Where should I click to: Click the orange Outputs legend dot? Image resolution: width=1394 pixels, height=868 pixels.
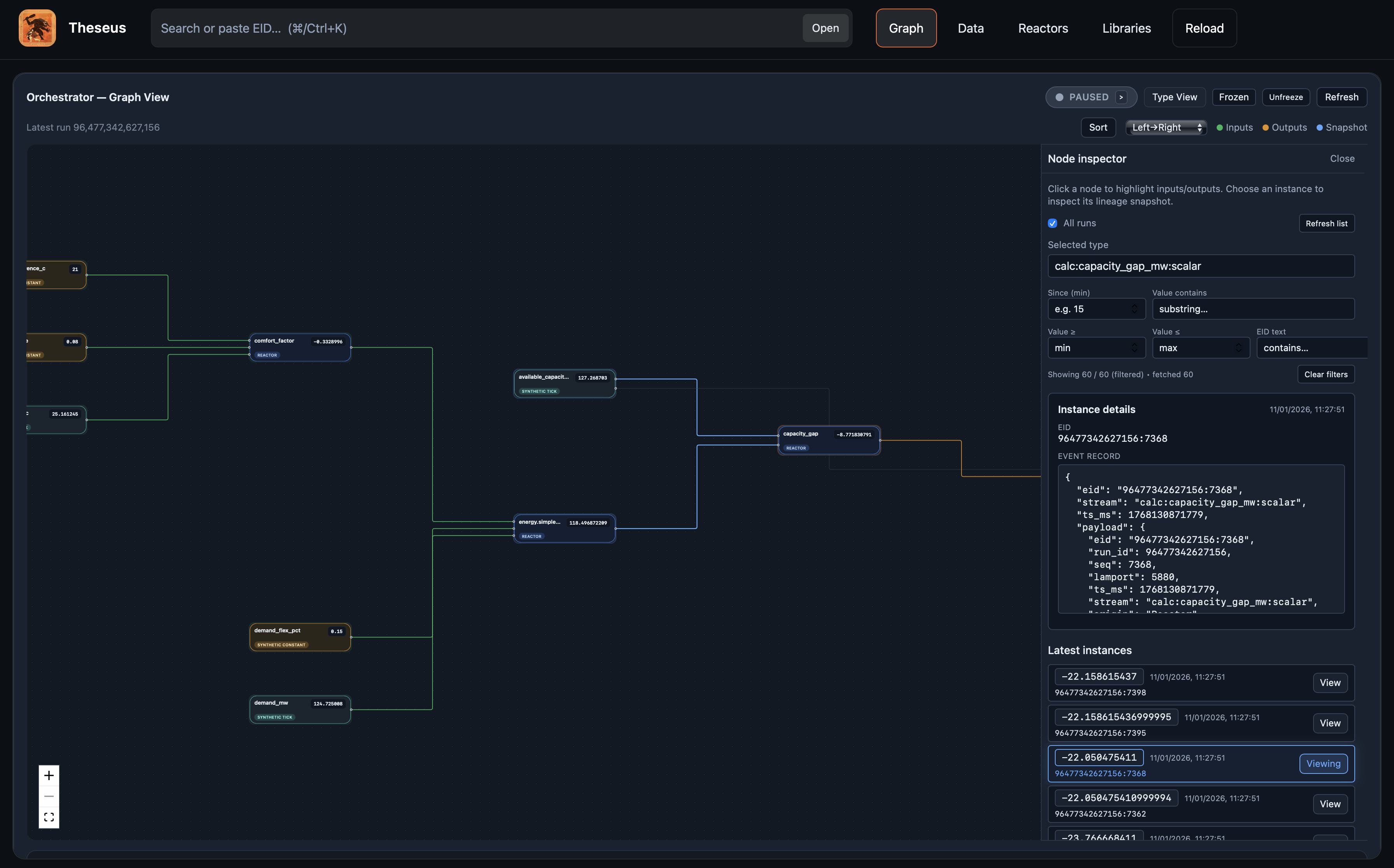[x=1265, y=128]
